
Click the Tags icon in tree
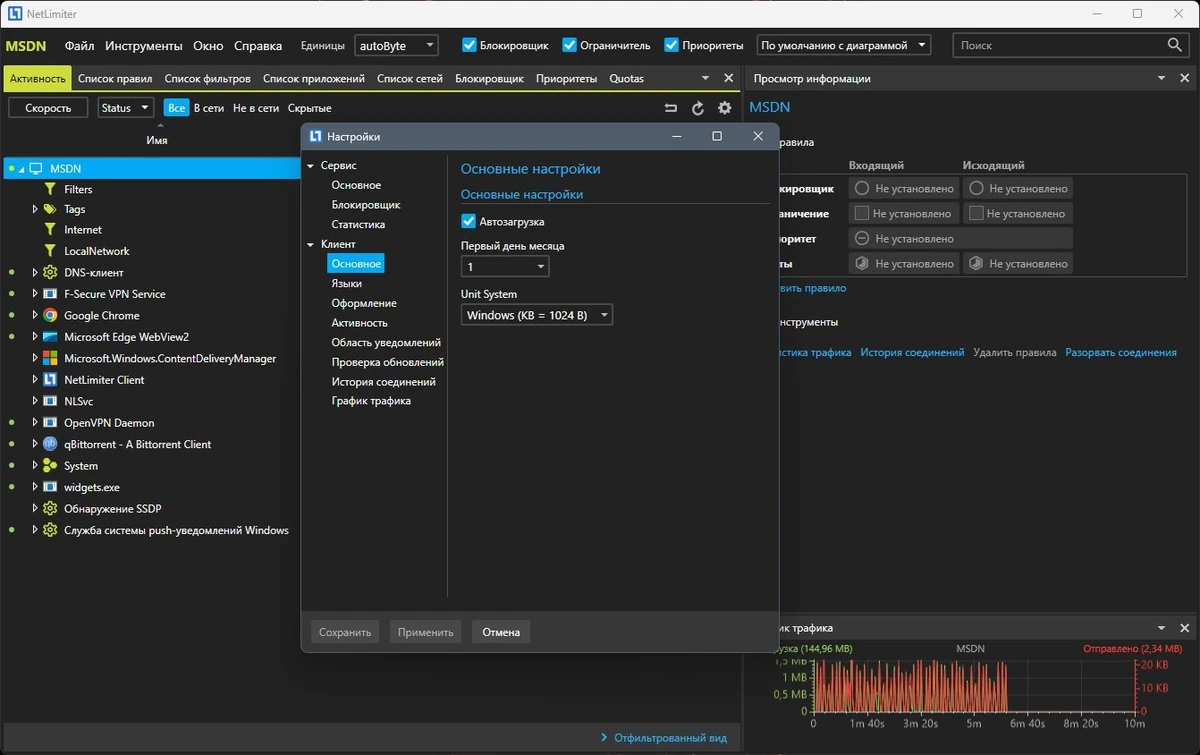pos(50,209)
